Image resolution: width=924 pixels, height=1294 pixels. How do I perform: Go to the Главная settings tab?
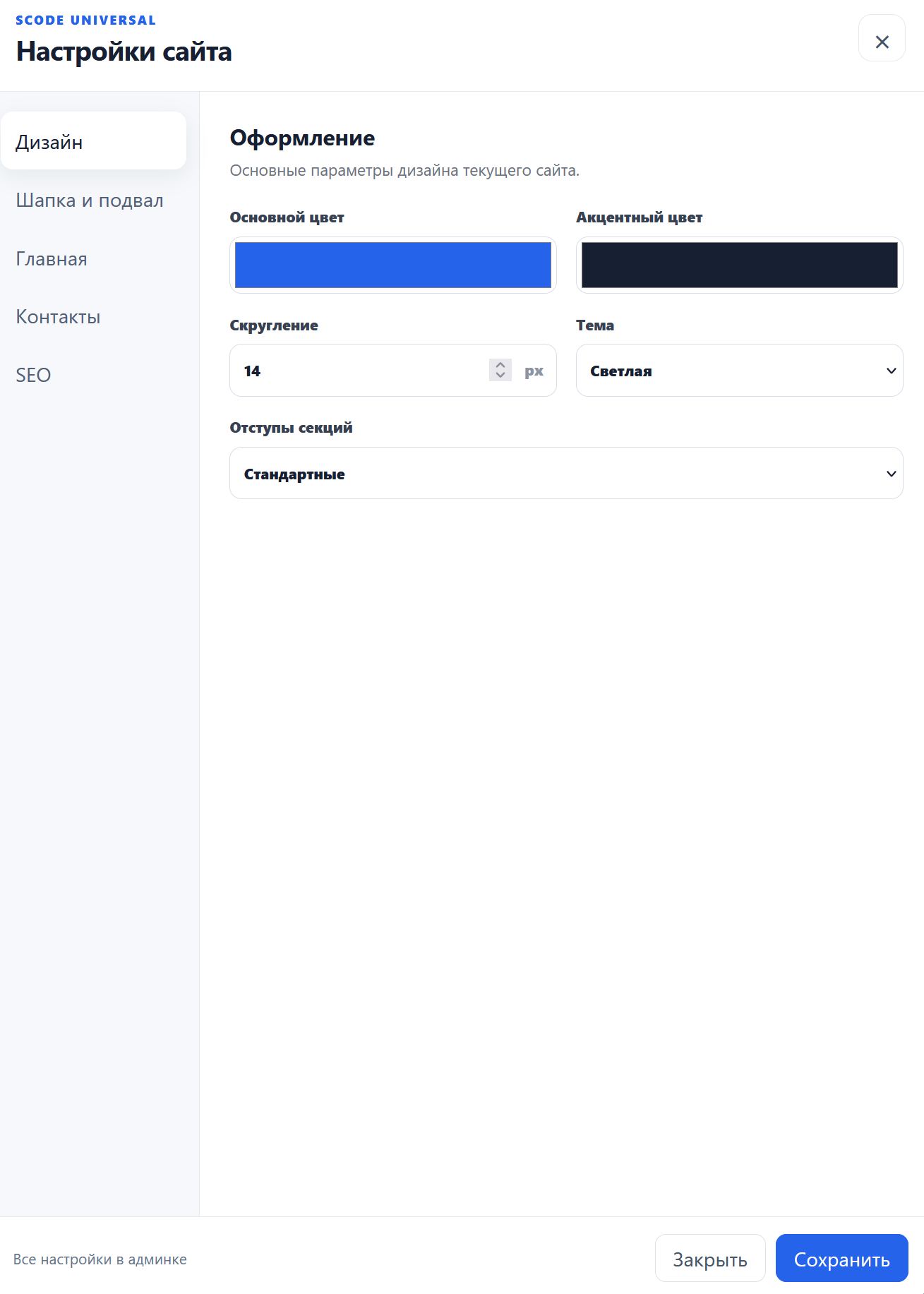[93, 258]
